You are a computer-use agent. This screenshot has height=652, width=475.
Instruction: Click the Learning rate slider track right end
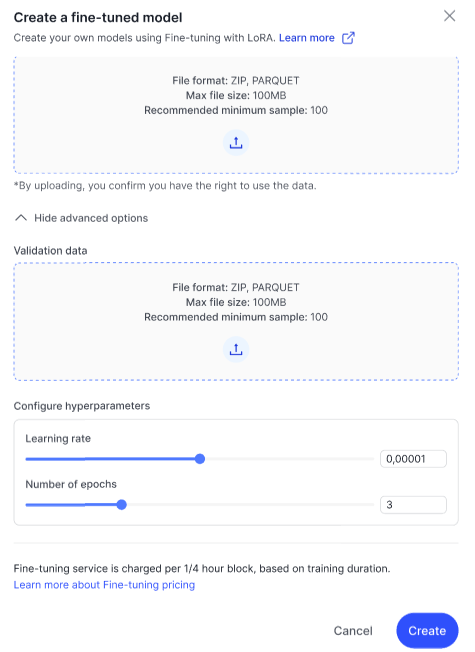click(x=366, y=459)
